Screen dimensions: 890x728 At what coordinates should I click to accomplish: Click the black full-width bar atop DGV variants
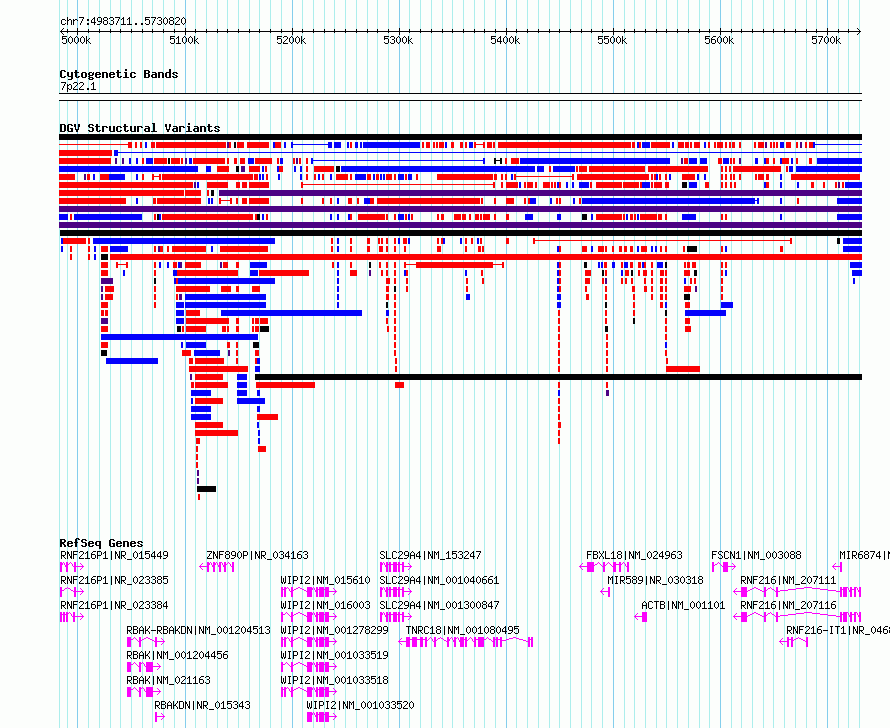[x=460, y=137]
